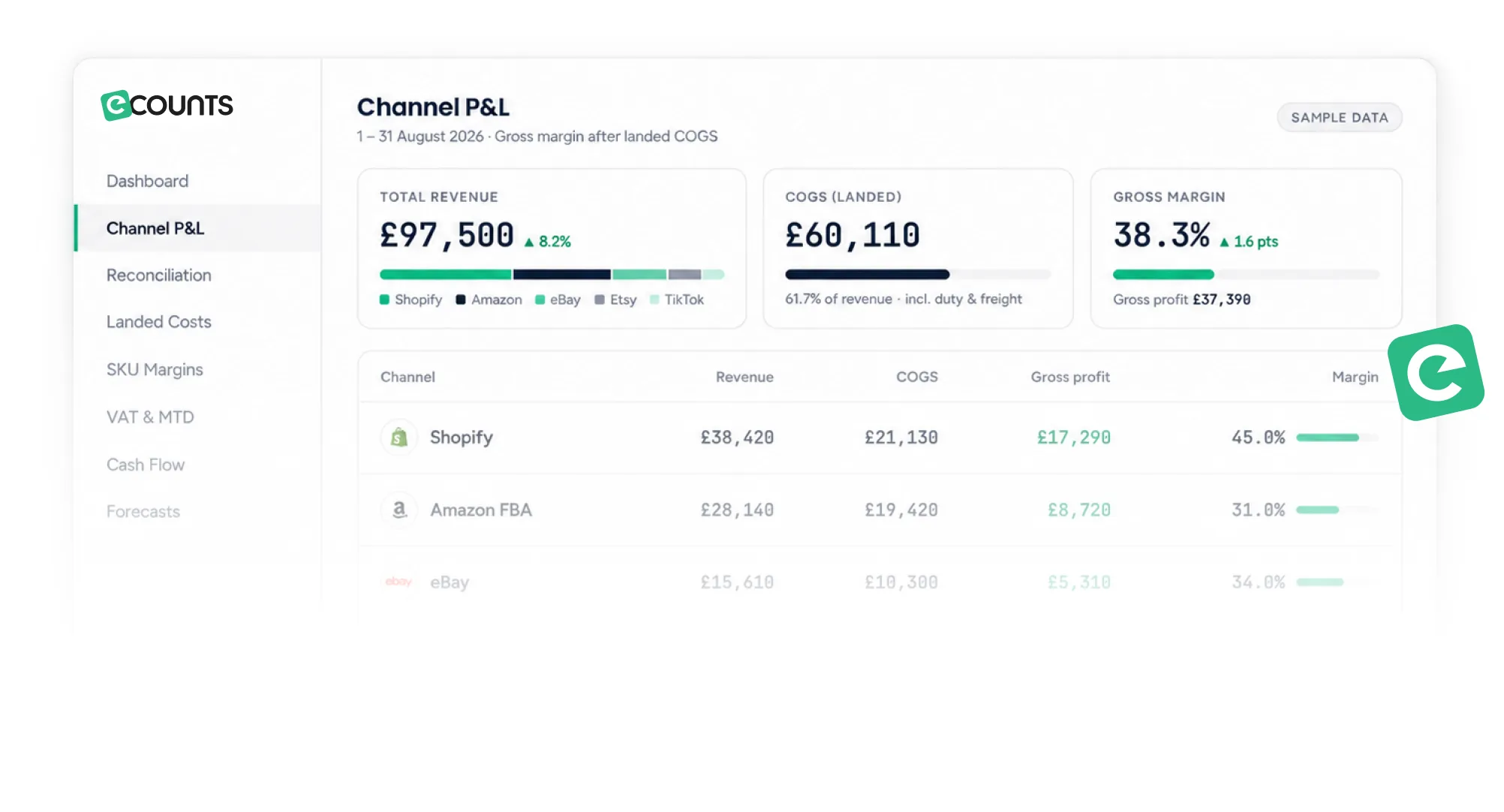
Task: Click Amazon FBA COGS £19,420
Action: [901, 510]
